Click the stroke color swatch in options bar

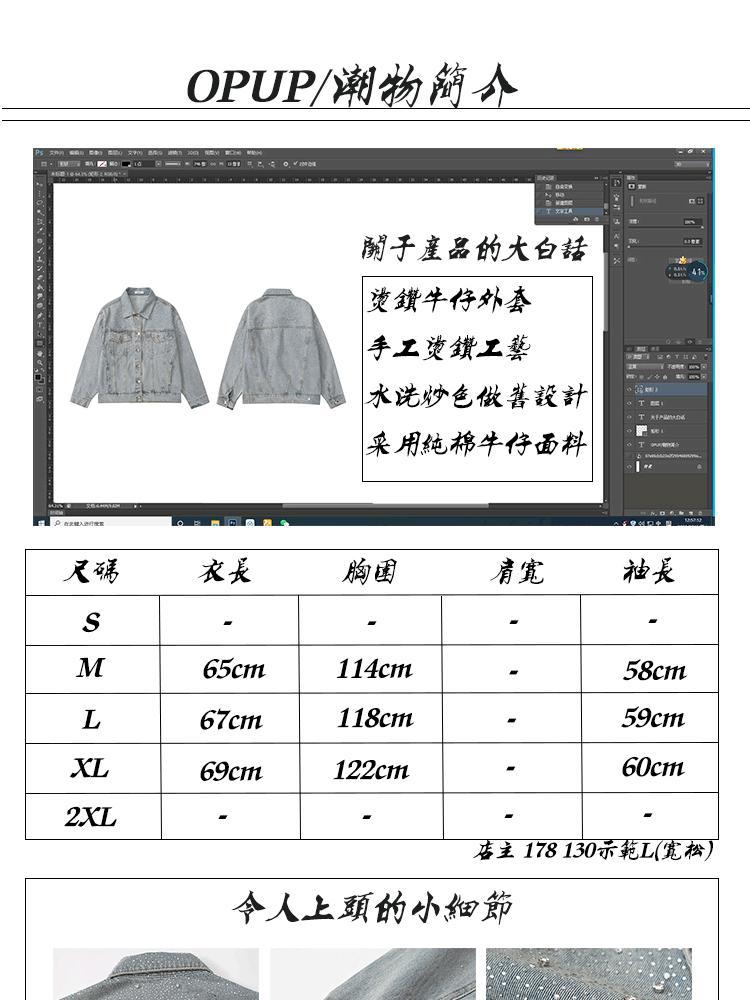click(126, 163)
